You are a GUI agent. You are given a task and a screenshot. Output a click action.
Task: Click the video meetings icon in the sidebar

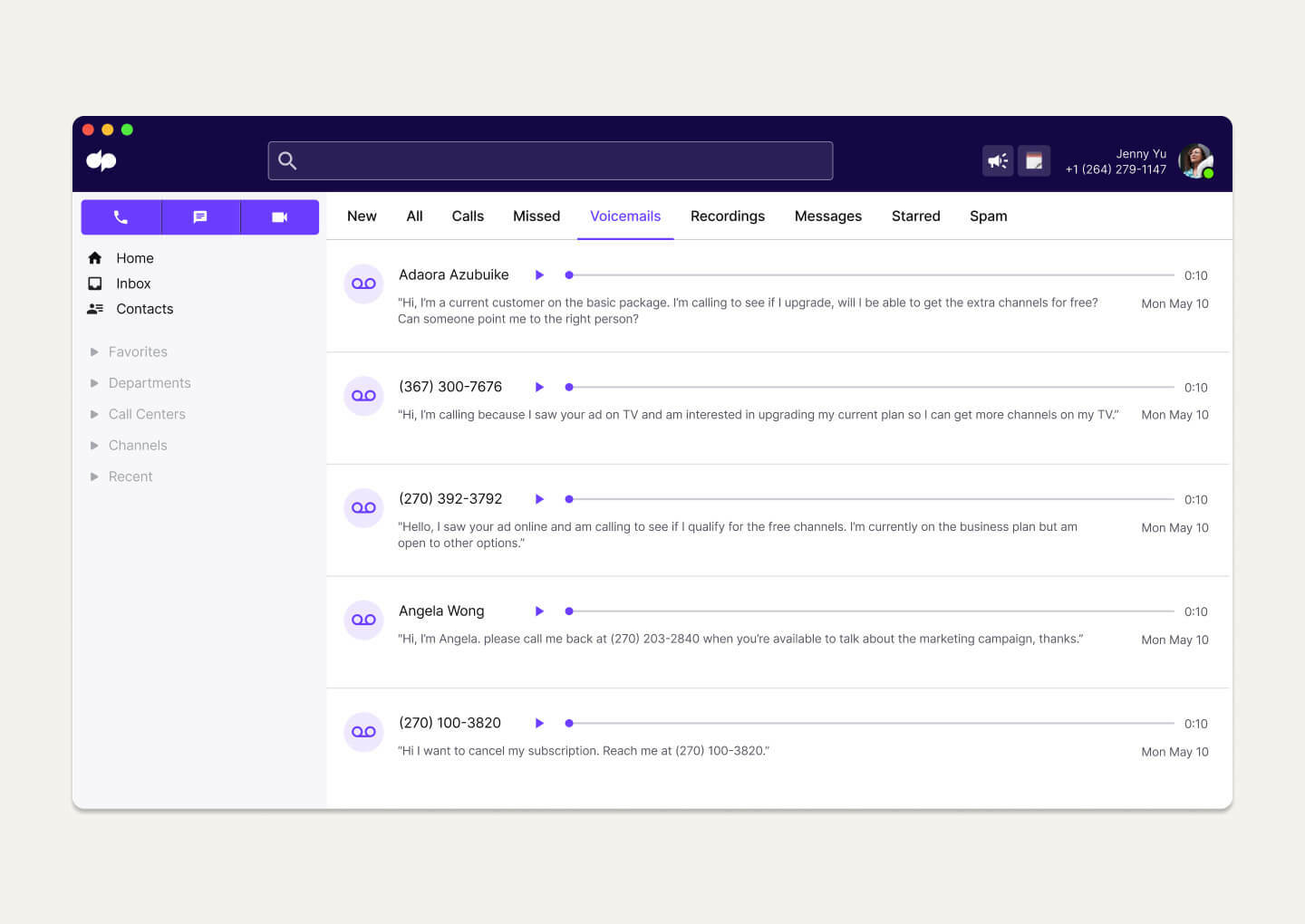pos(279,217)
